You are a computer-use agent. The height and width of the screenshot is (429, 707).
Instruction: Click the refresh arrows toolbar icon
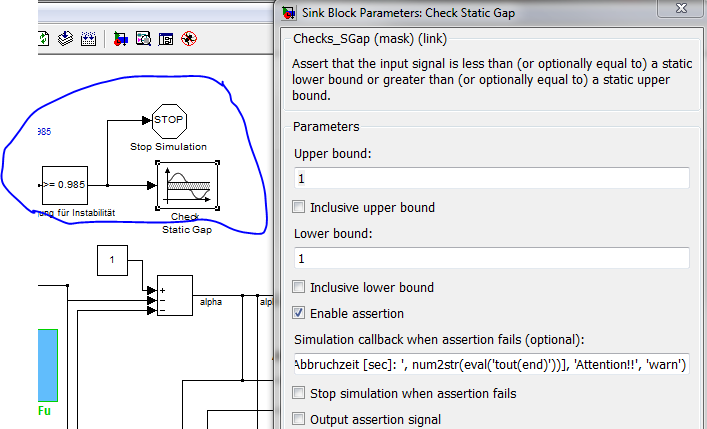[44, 40]
